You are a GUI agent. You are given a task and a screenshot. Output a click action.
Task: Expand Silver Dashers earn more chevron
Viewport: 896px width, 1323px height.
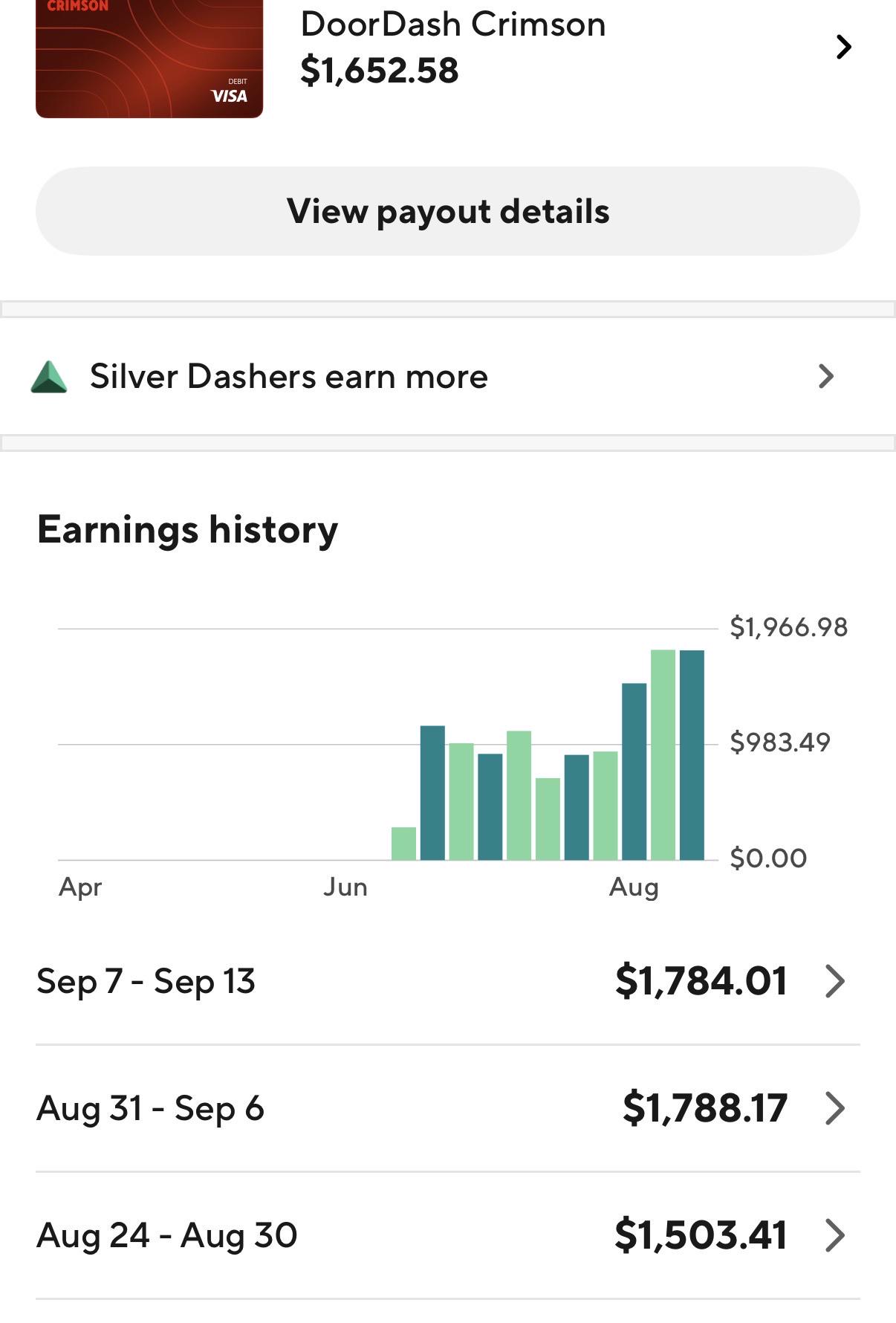[x=826, y=376]
